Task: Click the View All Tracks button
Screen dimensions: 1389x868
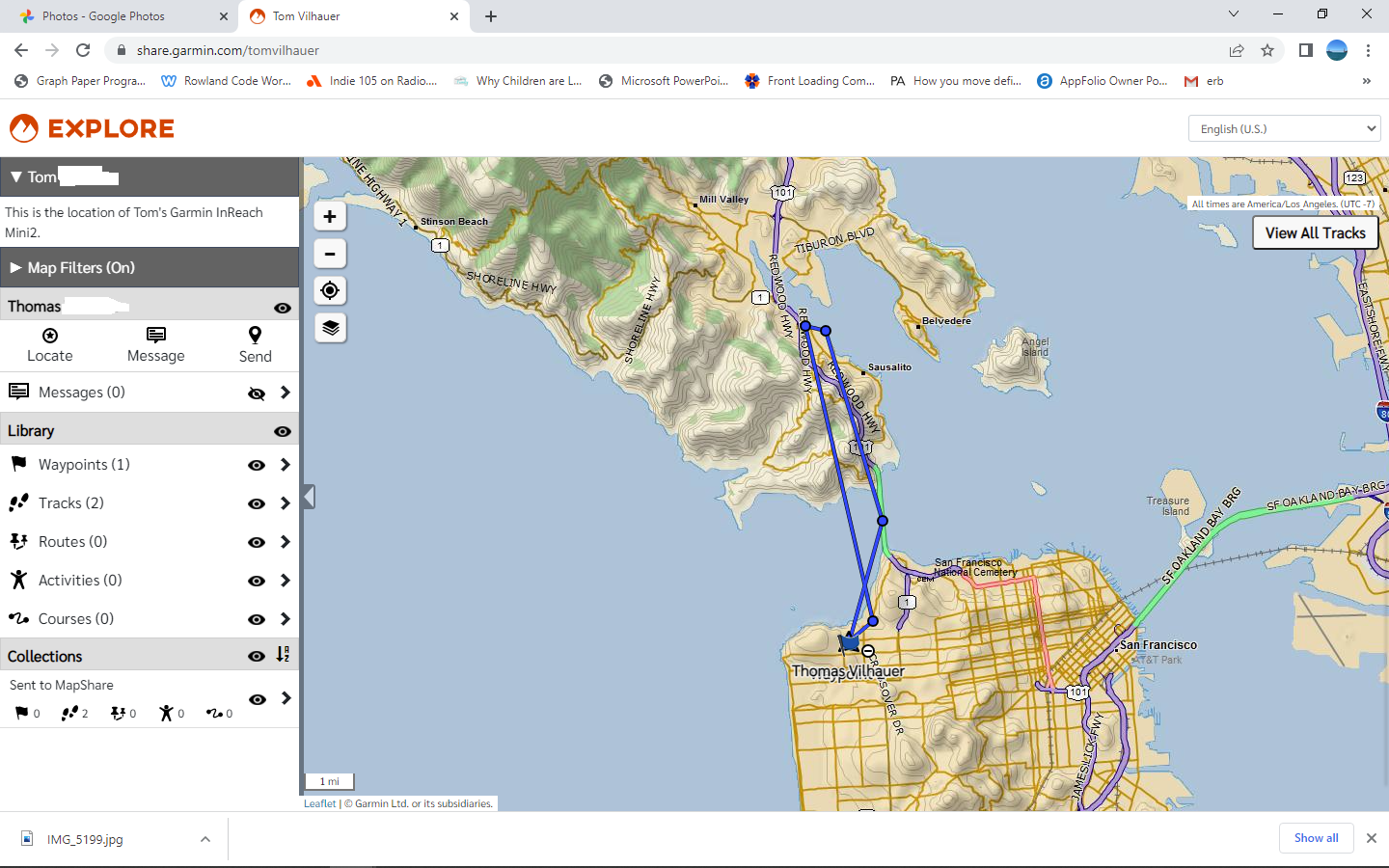Action: (1316, 232)
